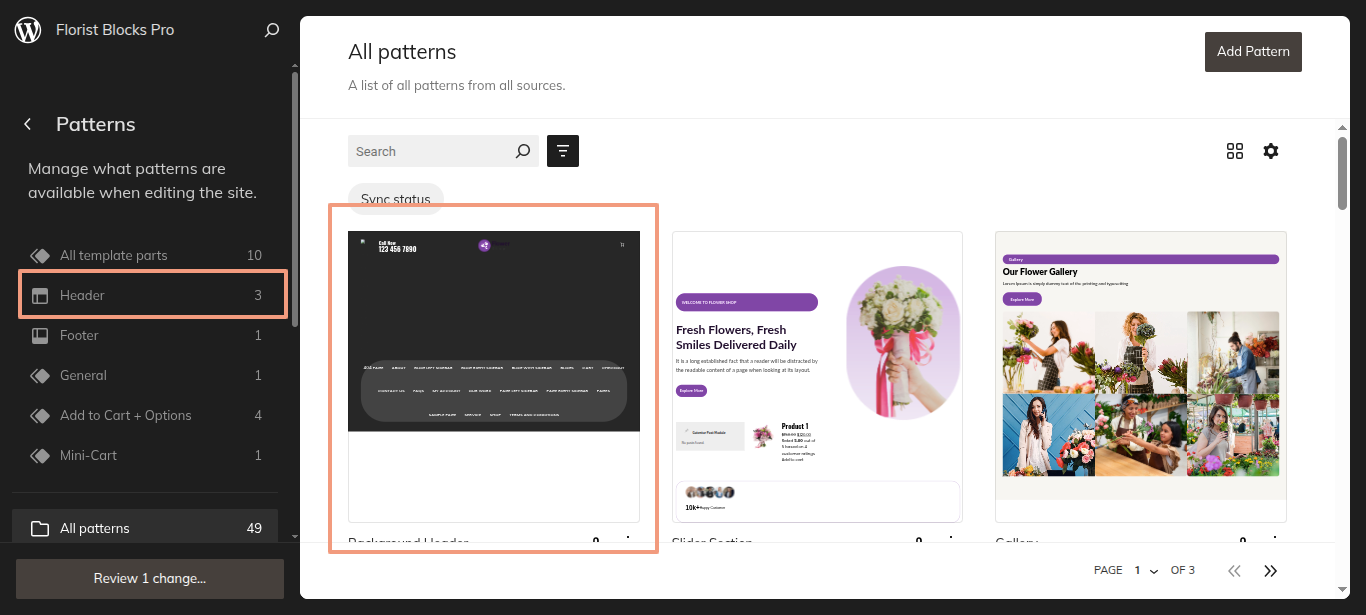Click Review 1 change button
Screen dimensions: 1366x615
150,578
